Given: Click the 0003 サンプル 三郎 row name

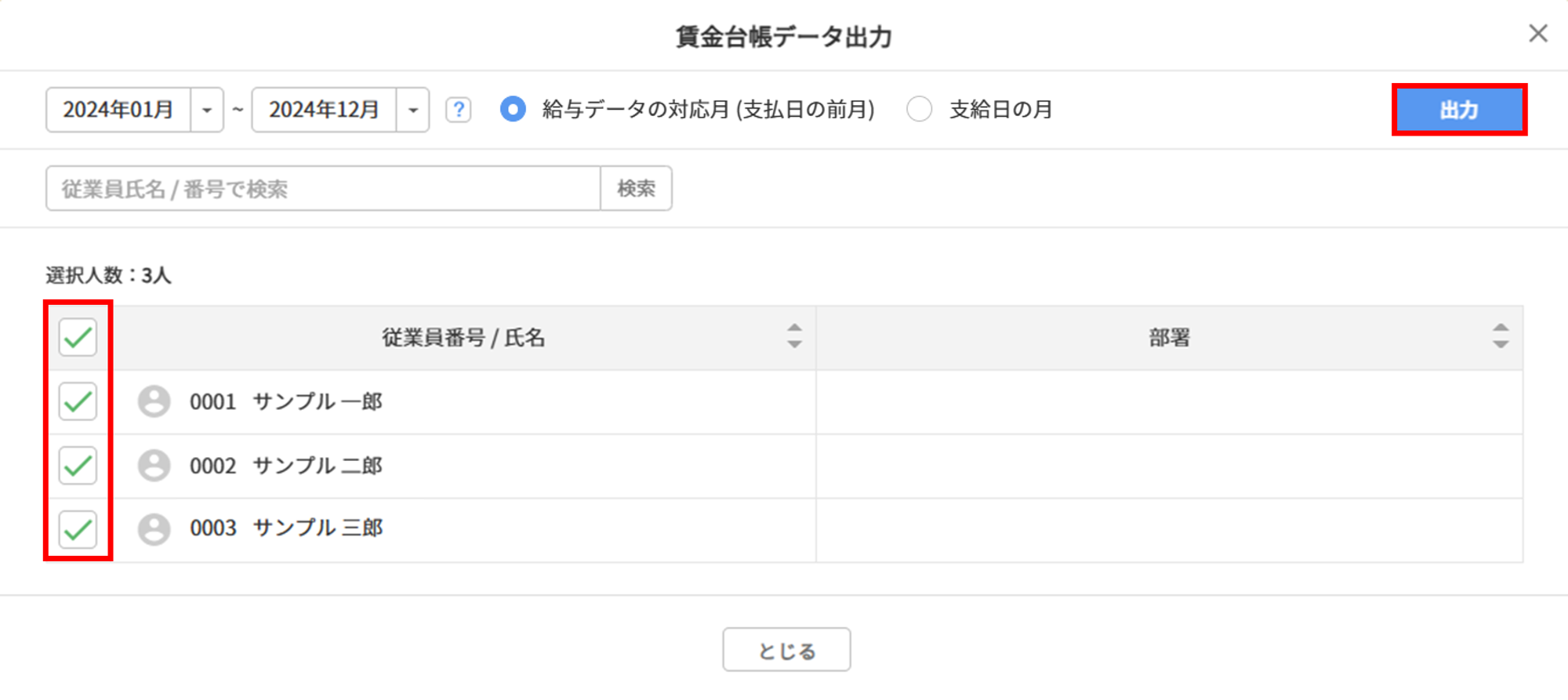Looking at the screenshot, I should pyautogui.click(x=286, y=528).
